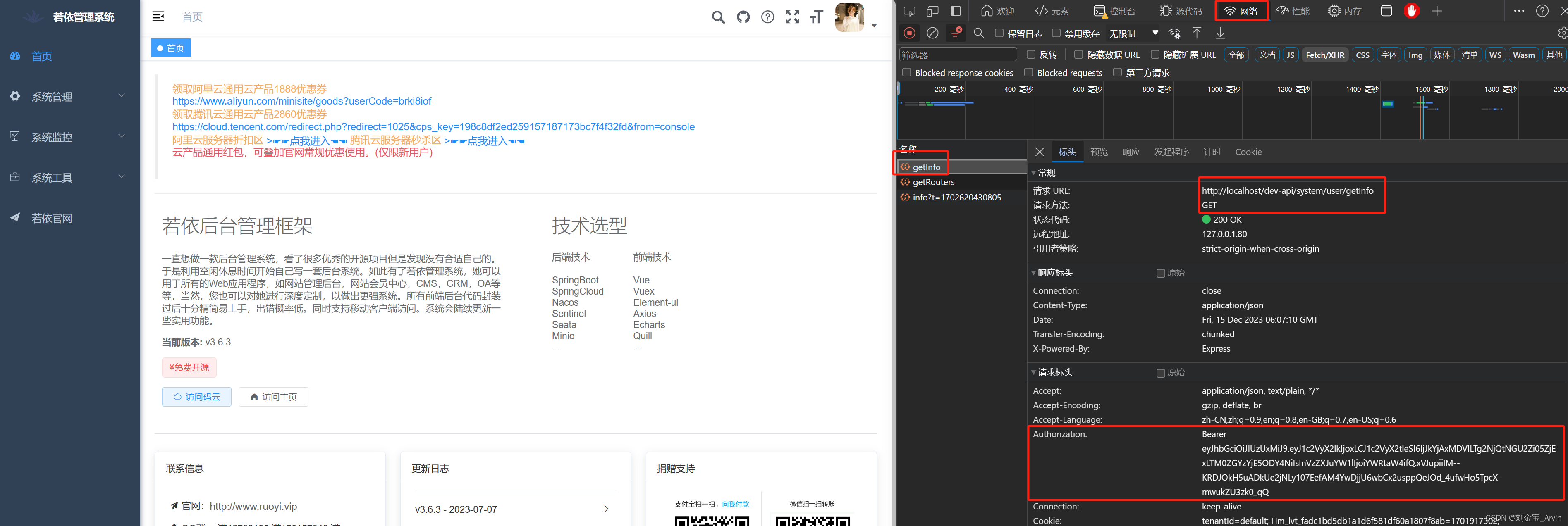This screenshot has height=526, width=1568.
Task: Open the aliyun.com coupon link
Action: point(301,101)
